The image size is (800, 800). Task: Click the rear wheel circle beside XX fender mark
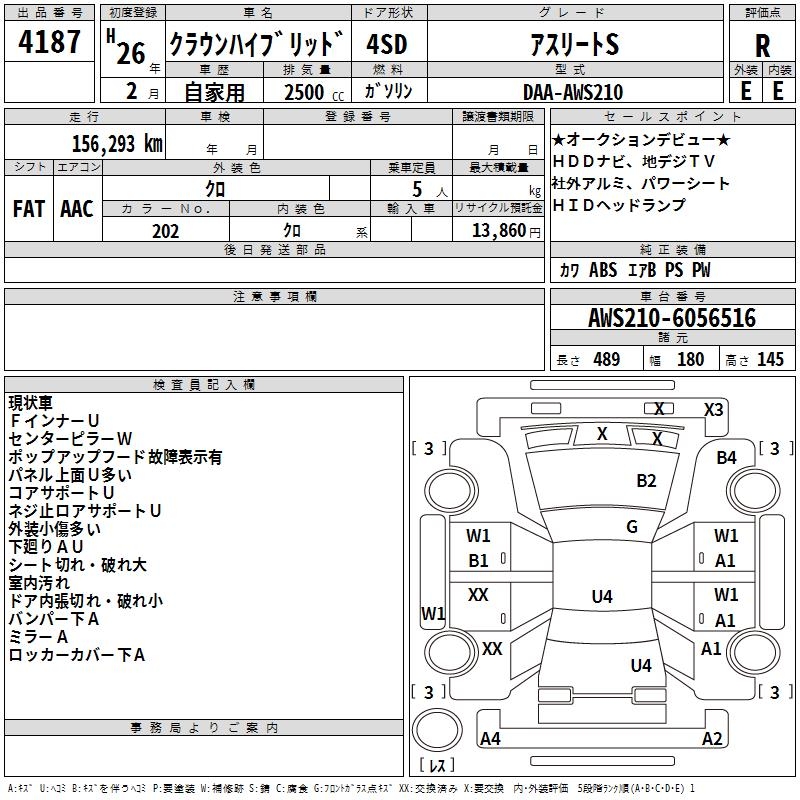click(451, 653)
